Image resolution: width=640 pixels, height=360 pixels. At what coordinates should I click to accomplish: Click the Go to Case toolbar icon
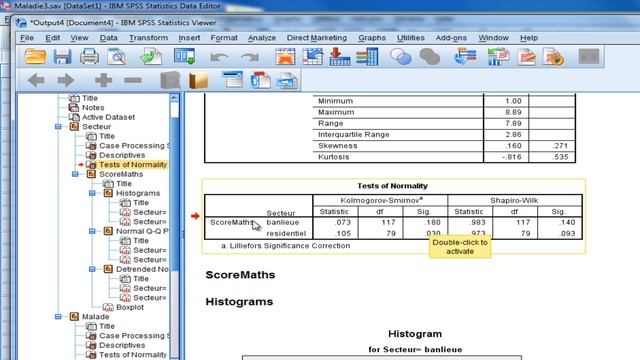tap(313, 56)
